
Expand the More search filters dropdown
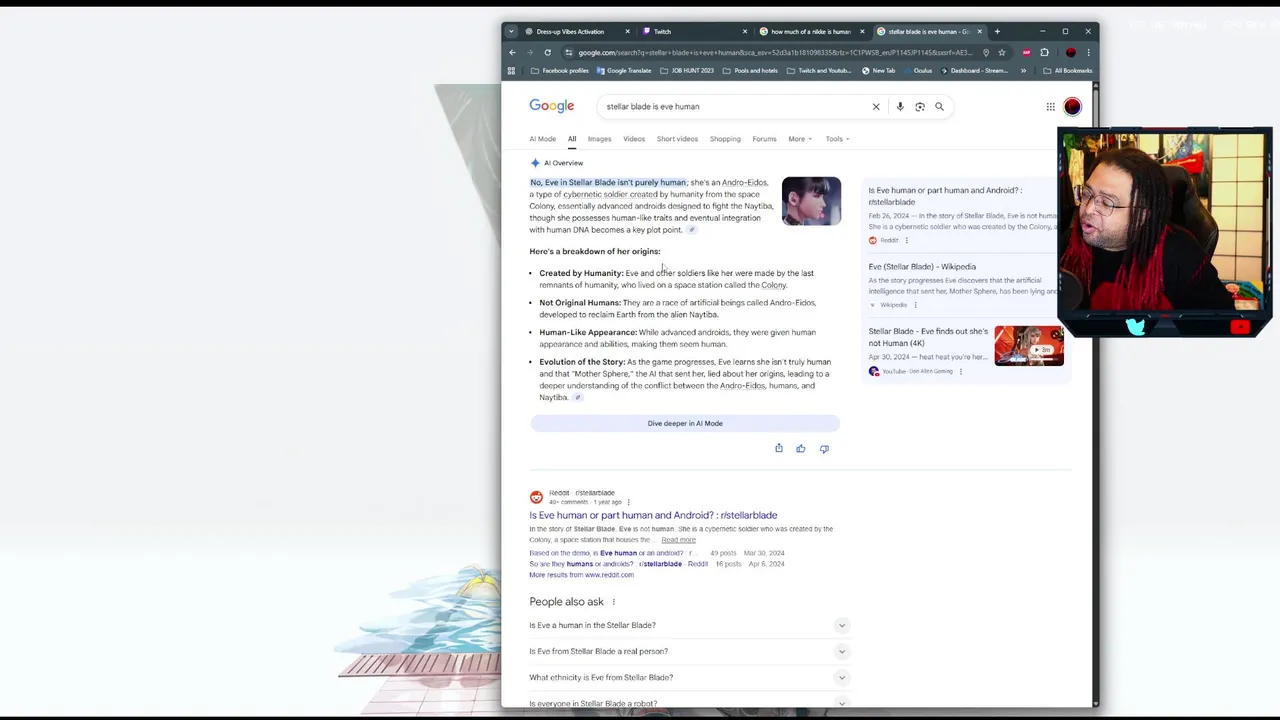pyautogui.click(x=800, y=139)
